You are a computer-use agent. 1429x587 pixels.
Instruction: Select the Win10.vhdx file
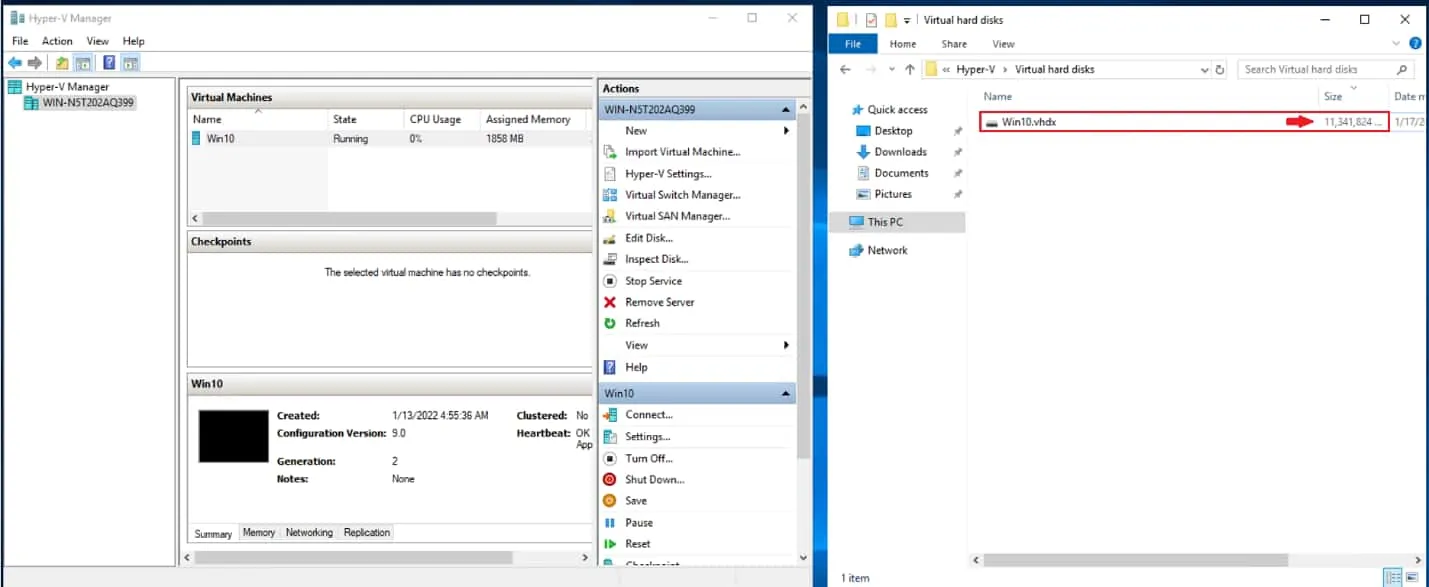click(x=1029, y=122)
